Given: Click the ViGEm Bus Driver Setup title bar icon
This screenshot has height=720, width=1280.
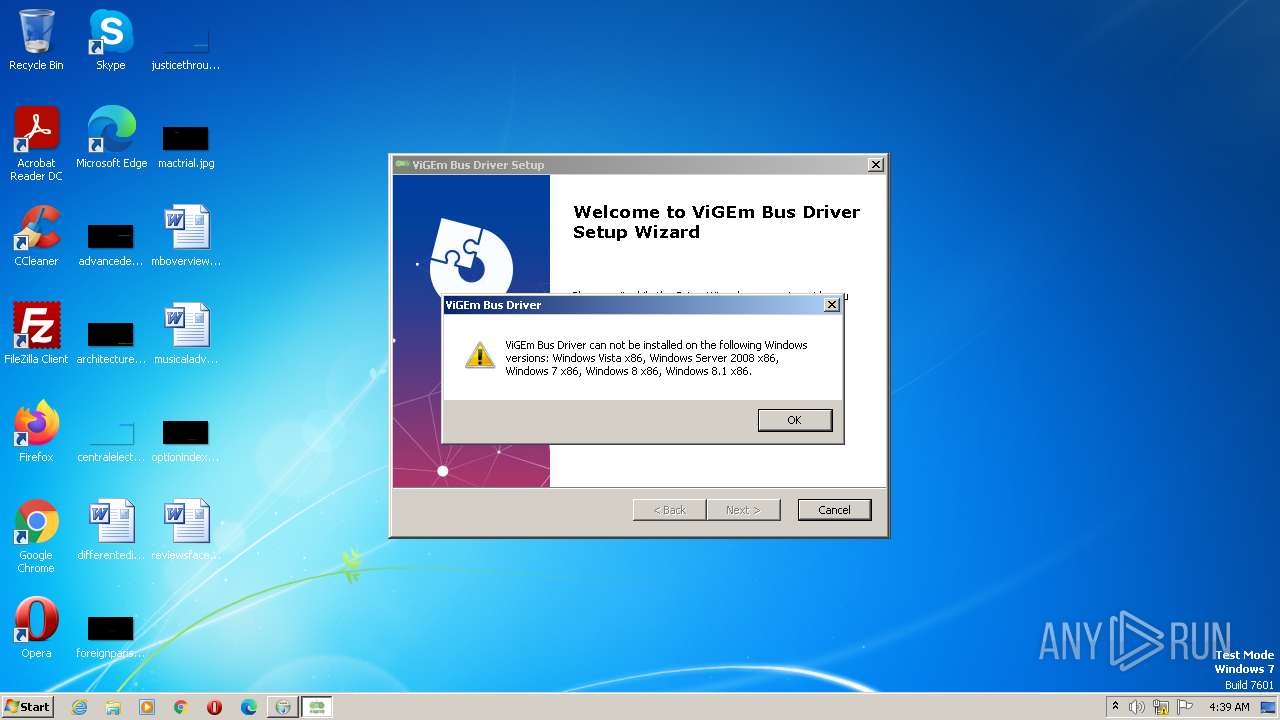Looking at the screenshot, I should 402,165.
